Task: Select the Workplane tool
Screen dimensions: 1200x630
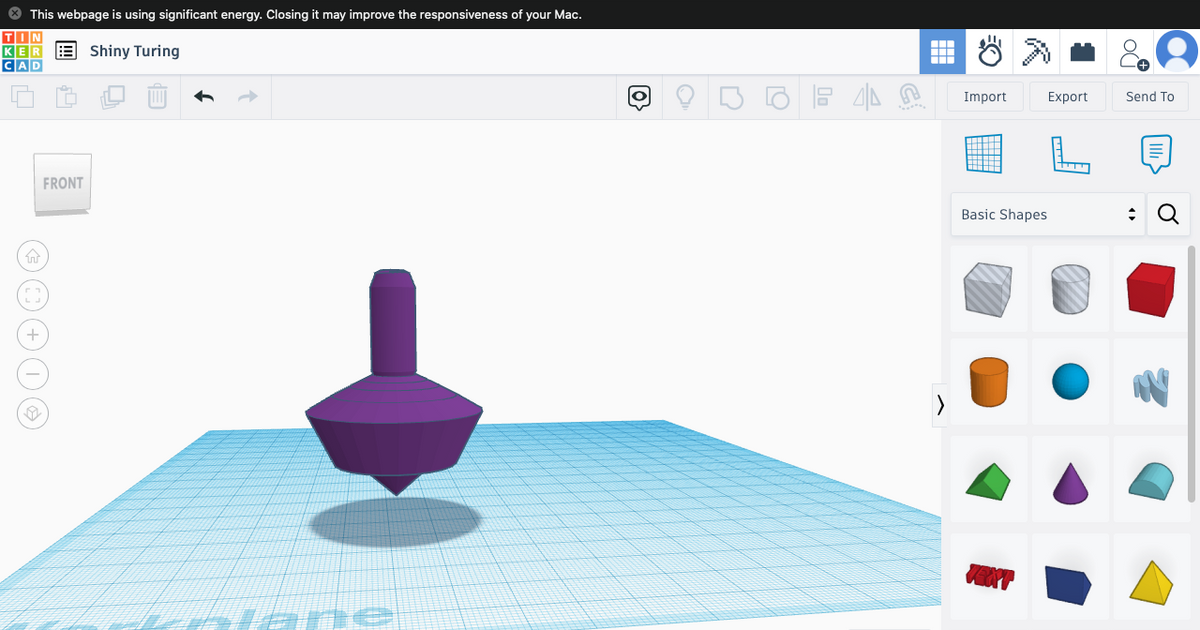Action: coord(983,153)
